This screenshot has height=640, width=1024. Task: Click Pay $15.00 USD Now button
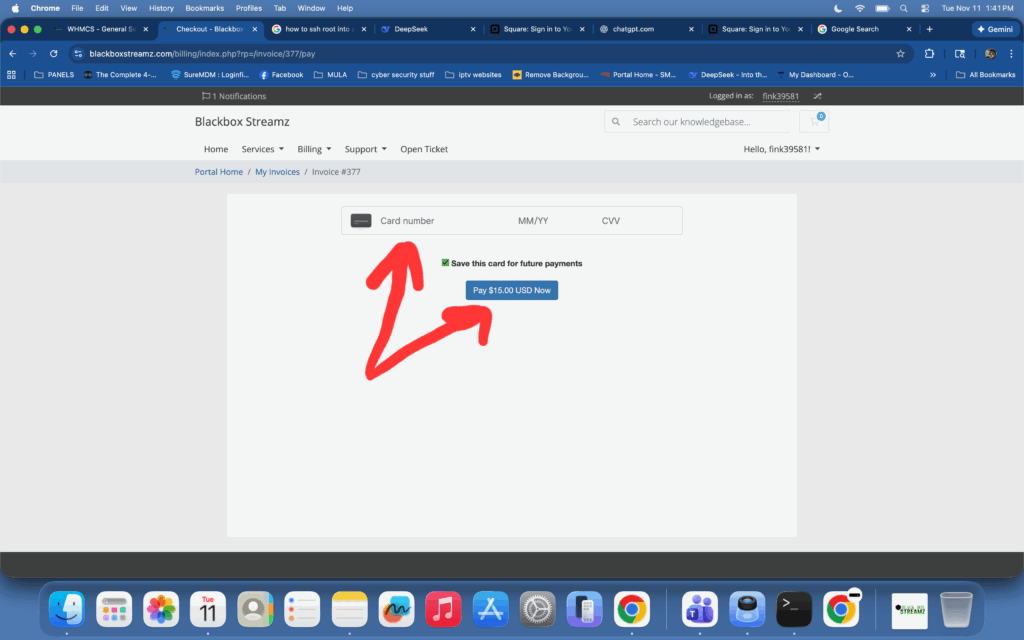point(511,290)
